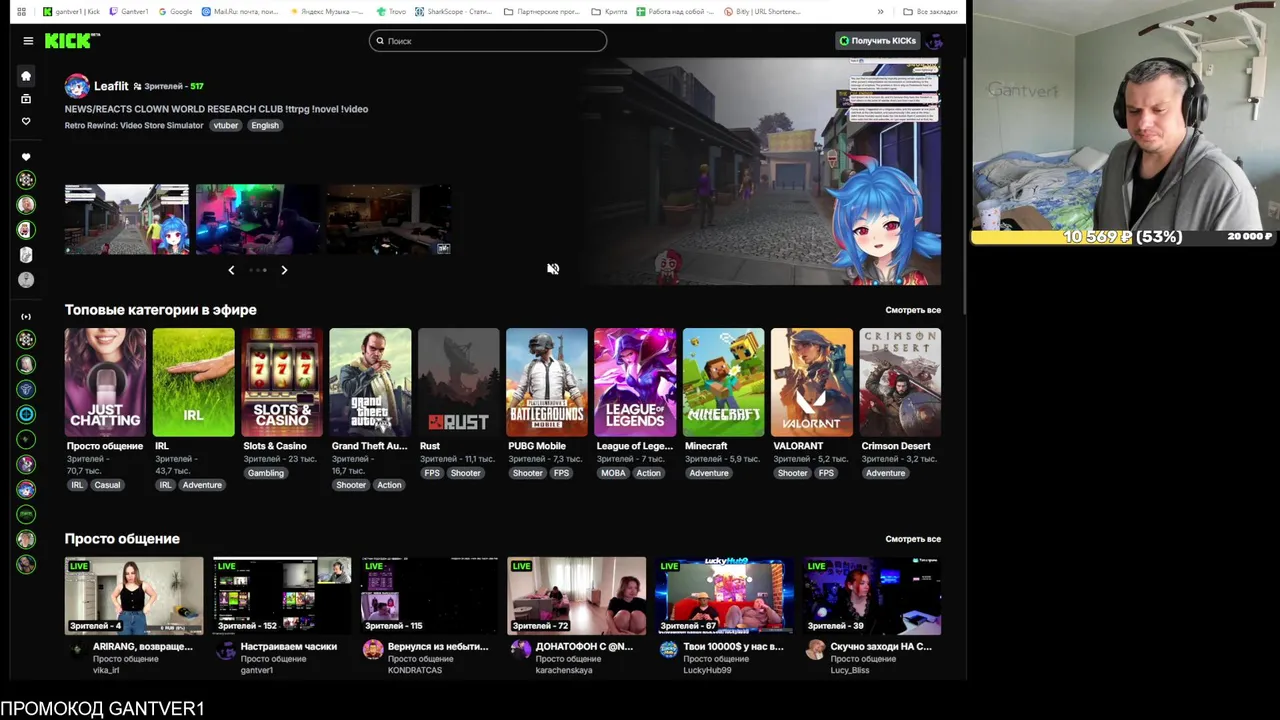
Task: Go to the previous featured stream
Action: (231, 270)
